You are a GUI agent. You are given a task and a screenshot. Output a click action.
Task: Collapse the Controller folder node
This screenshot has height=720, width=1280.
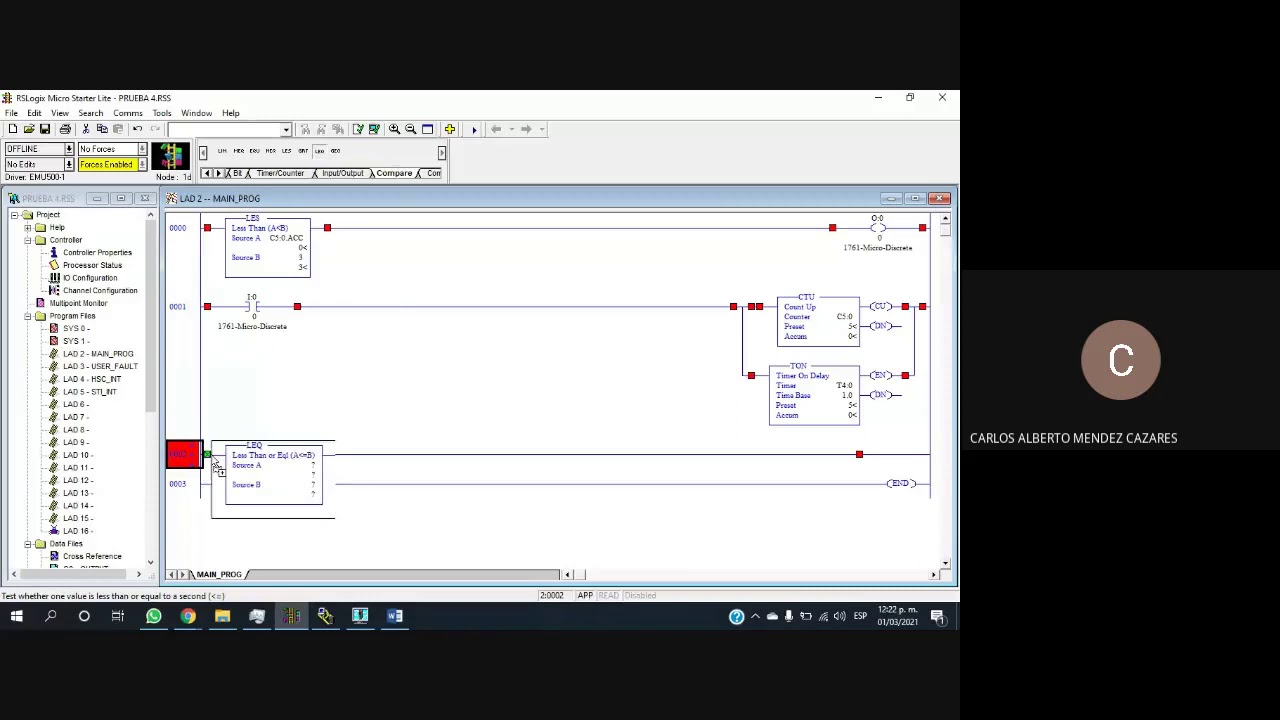[x=28, y=240]
